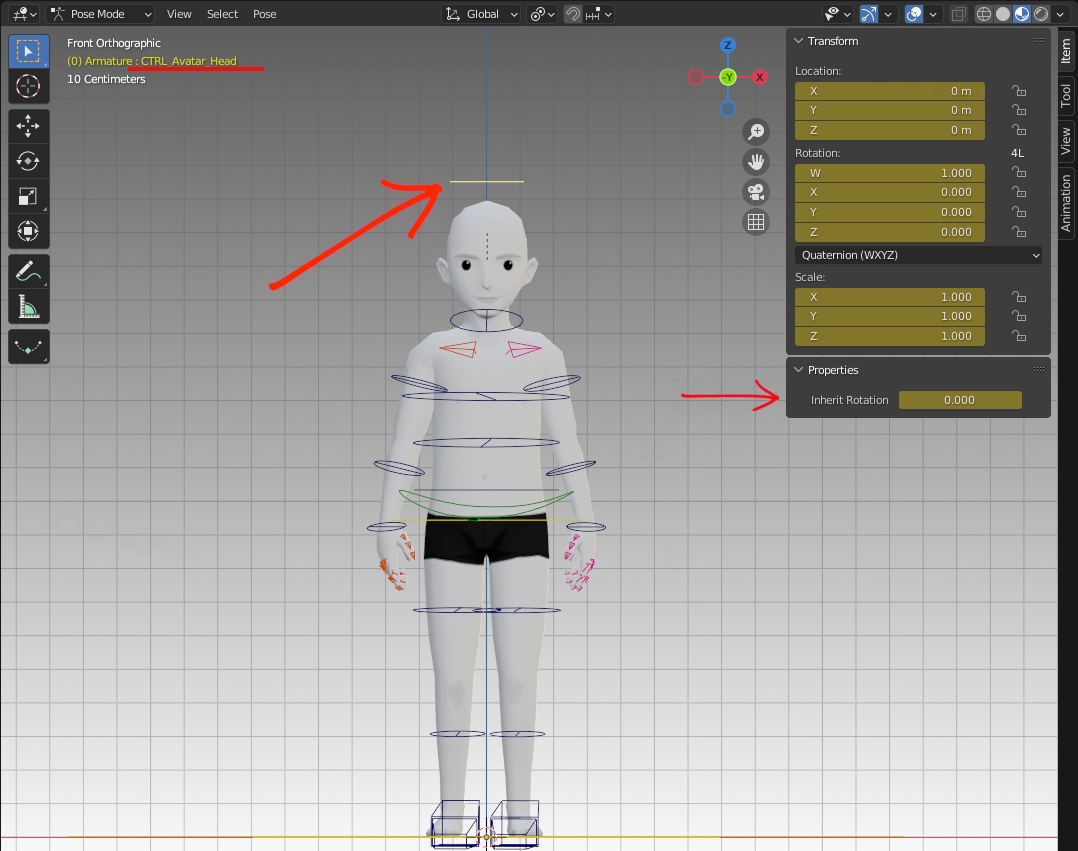Screen dimensions: 1078x851
Task: Choose the 3D Cursor tool
Action: (x=28, y=87)
